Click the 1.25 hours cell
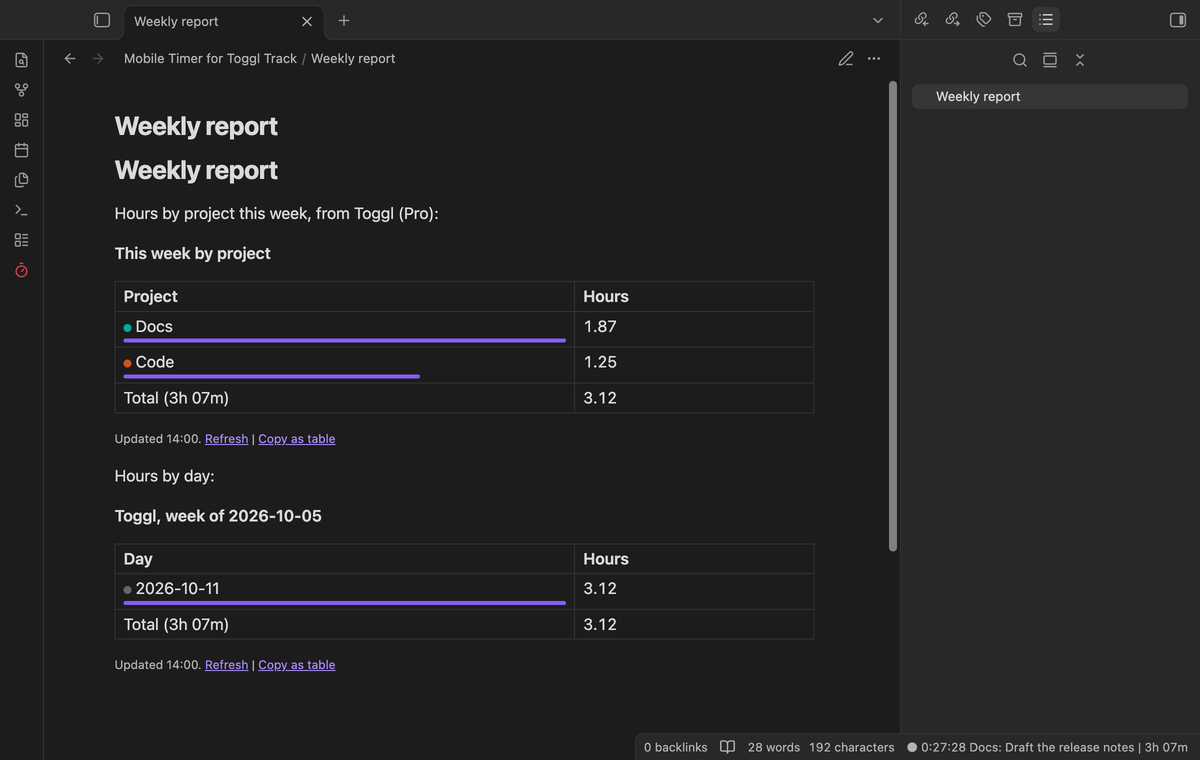The image size is (1200, 760). (694, 365)
